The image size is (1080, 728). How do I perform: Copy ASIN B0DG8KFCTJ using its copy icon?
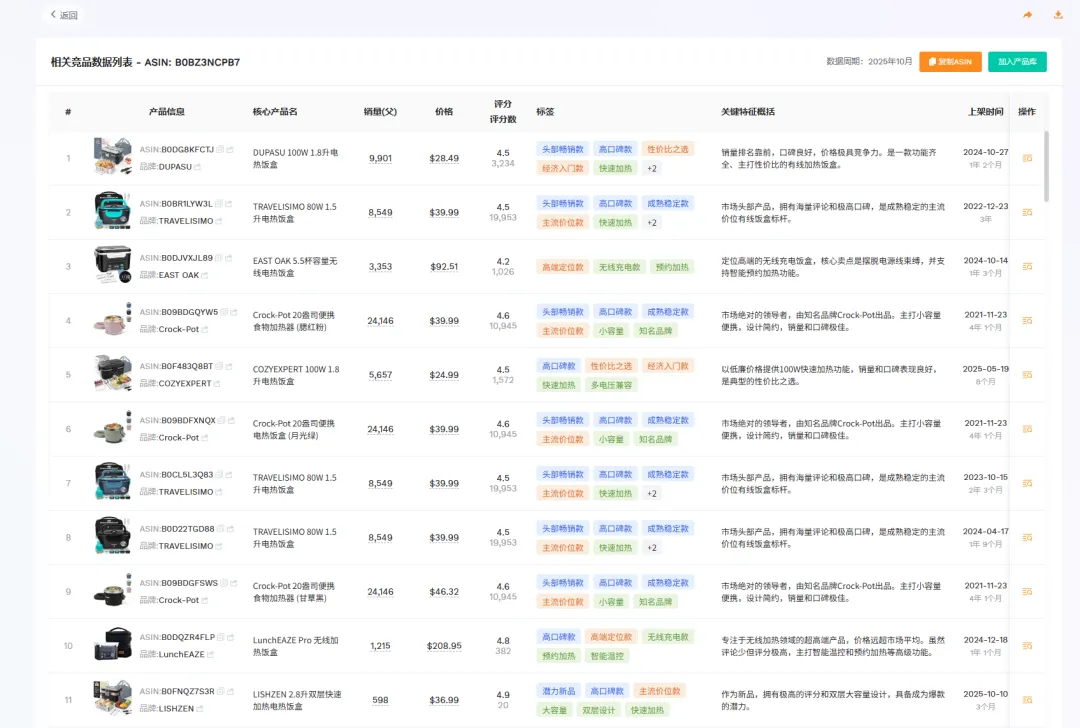(x=220, y=150)
